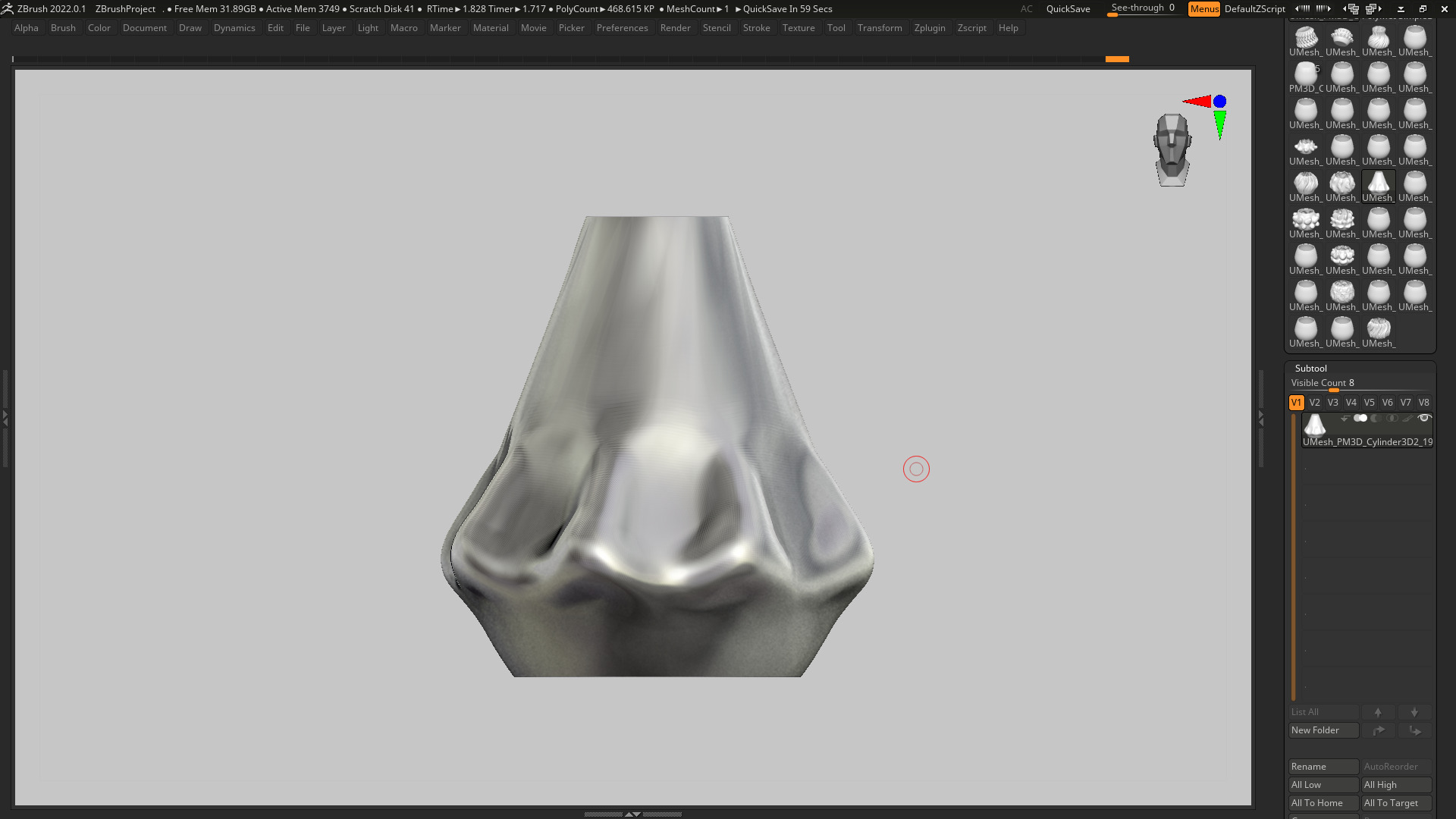The image size is (1456, 819).
Task: Click the QuickSave button
Action: (1068, 9)
